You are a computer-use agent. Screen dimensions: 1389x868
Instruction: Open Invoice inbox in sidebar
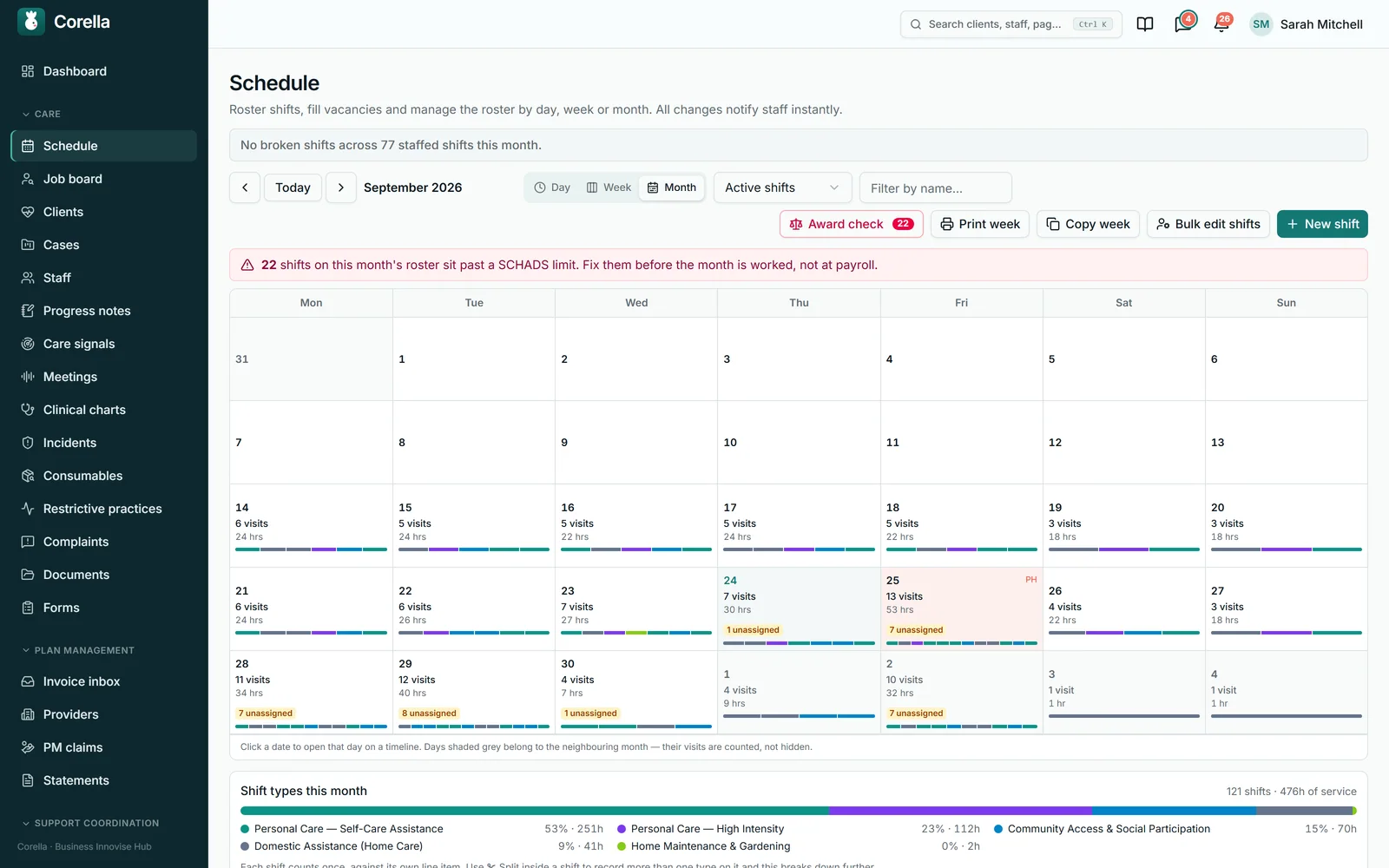coord(104,681)
